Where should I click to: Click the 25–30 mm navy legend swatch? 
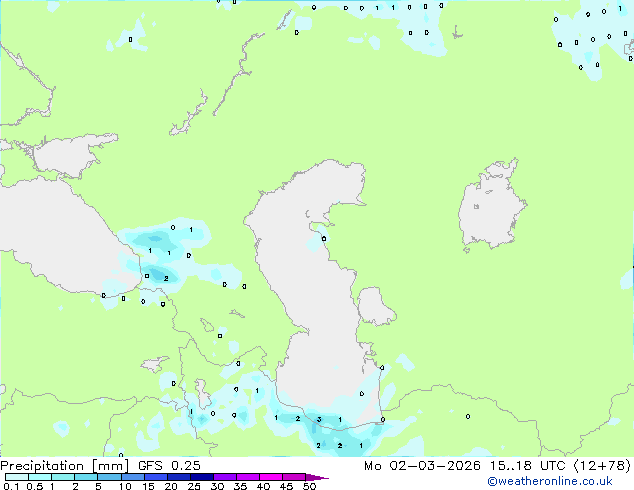[x=202, y=477]
